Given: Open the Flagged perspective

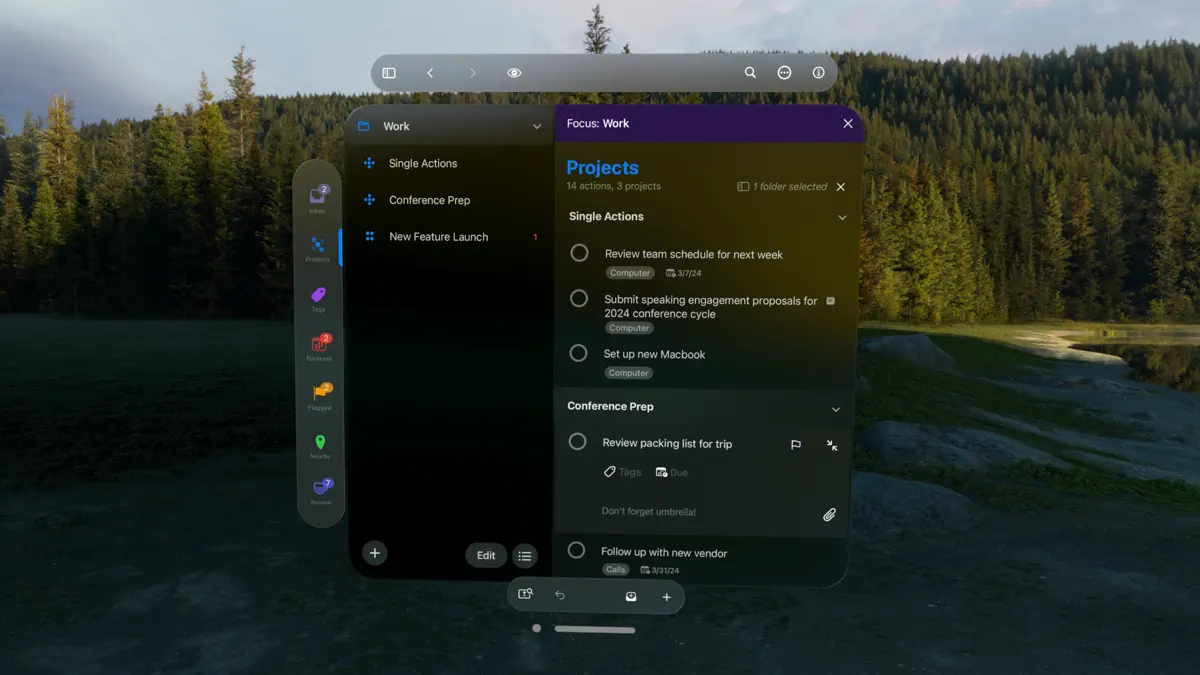Looking at the screenshot, I should point(318,394).
